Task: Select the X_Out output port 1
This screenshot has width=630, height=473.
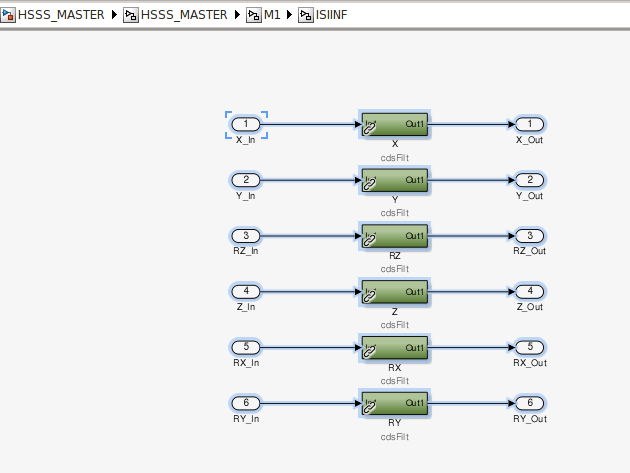Action: [530, 124]
